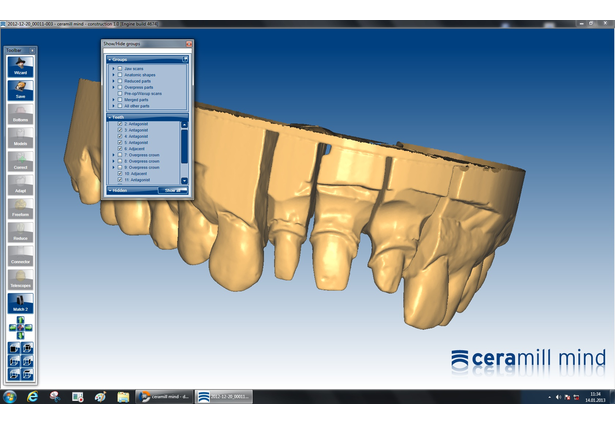The image size is (615, 424).
Task: Enable the Anatomic shapes checkbox
Action: 120,75
